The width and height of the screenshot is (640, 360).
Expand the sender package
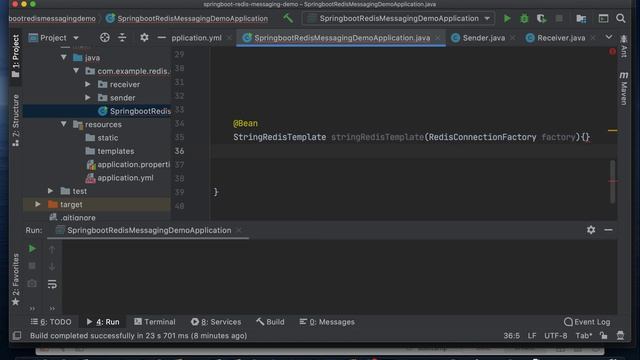(x=88, y=98)
